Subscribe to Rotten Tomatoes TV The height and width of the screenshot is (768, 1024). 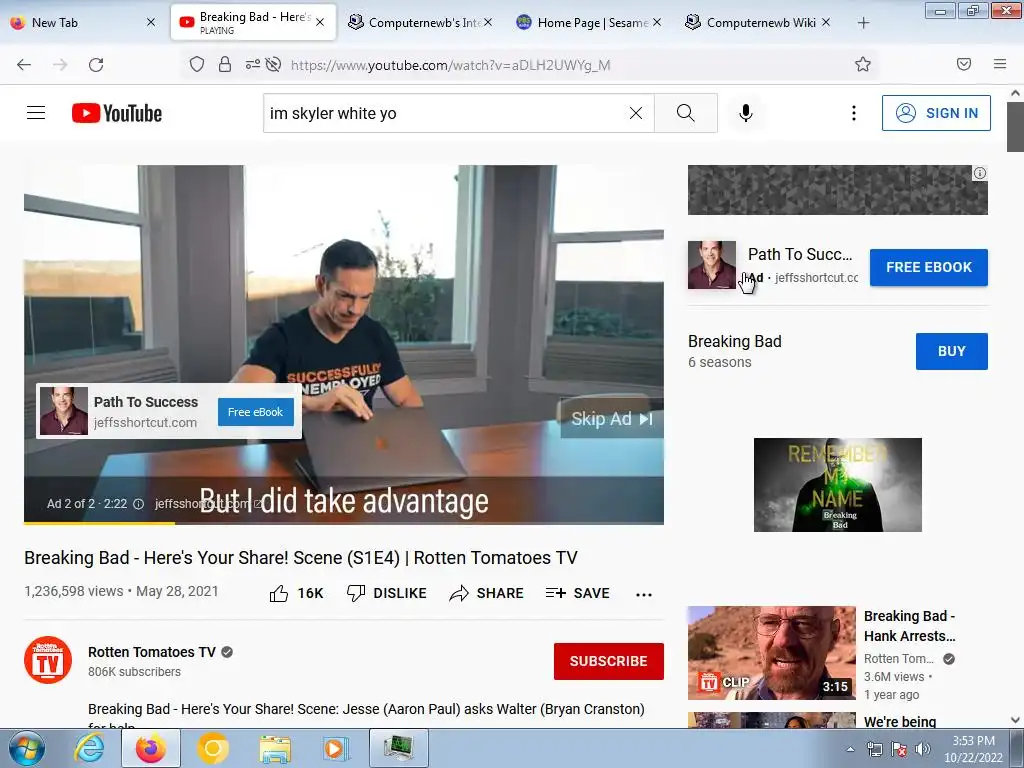(609, 661)
